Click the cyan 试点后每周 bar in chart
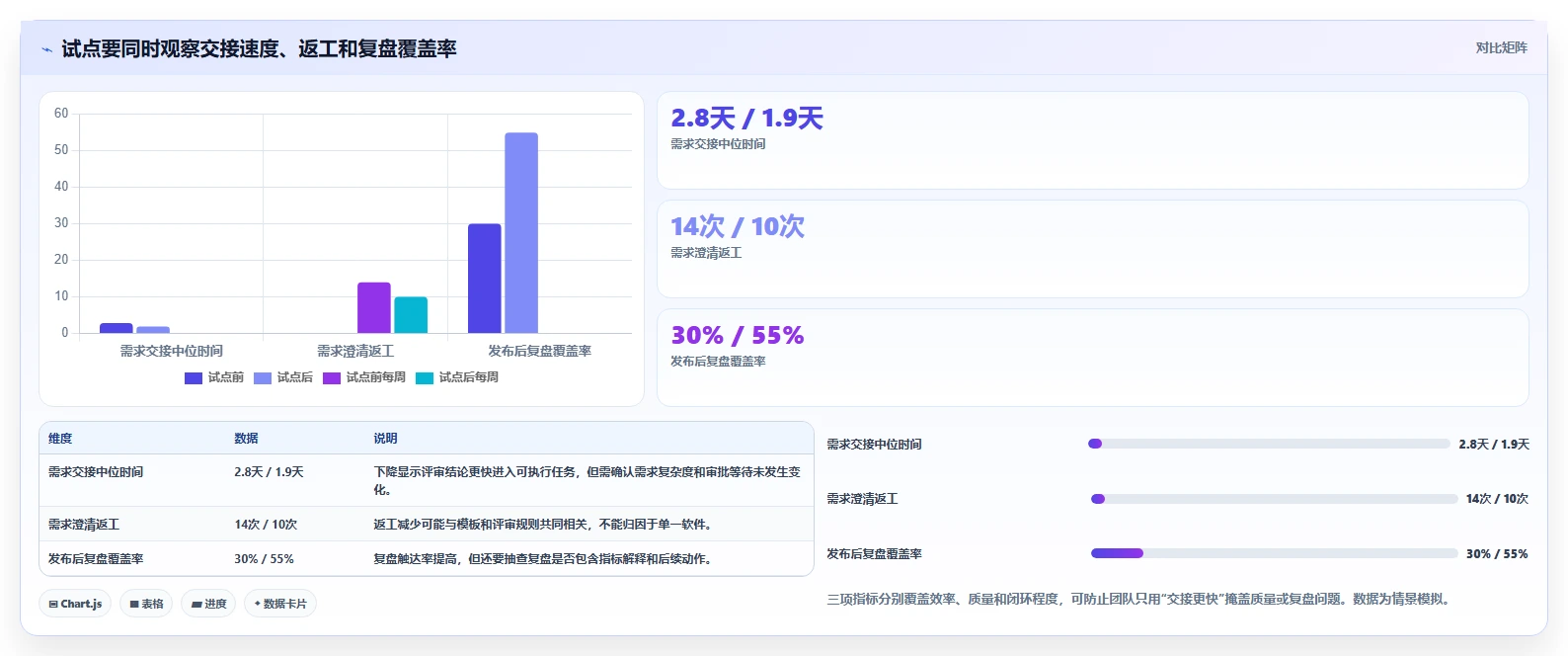1568x656 pixels. coord(411,315)
